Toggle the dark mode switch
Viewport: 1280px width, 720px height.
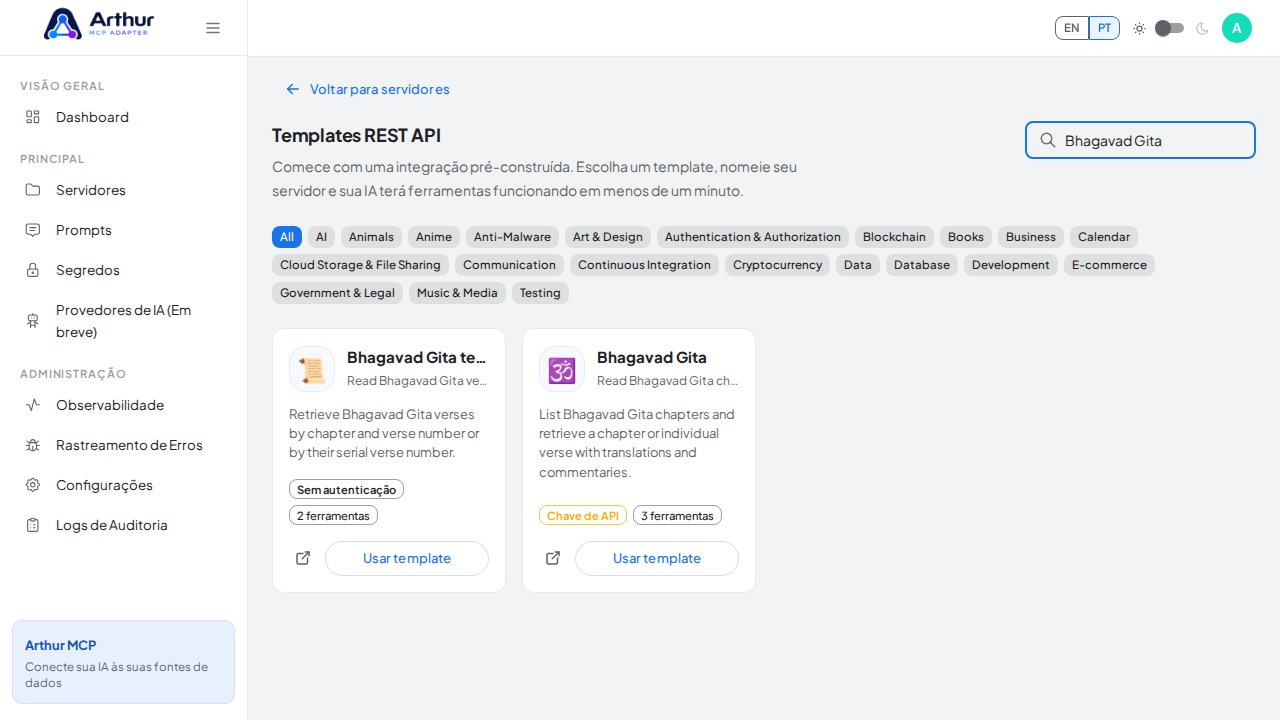coord(1169,28)
